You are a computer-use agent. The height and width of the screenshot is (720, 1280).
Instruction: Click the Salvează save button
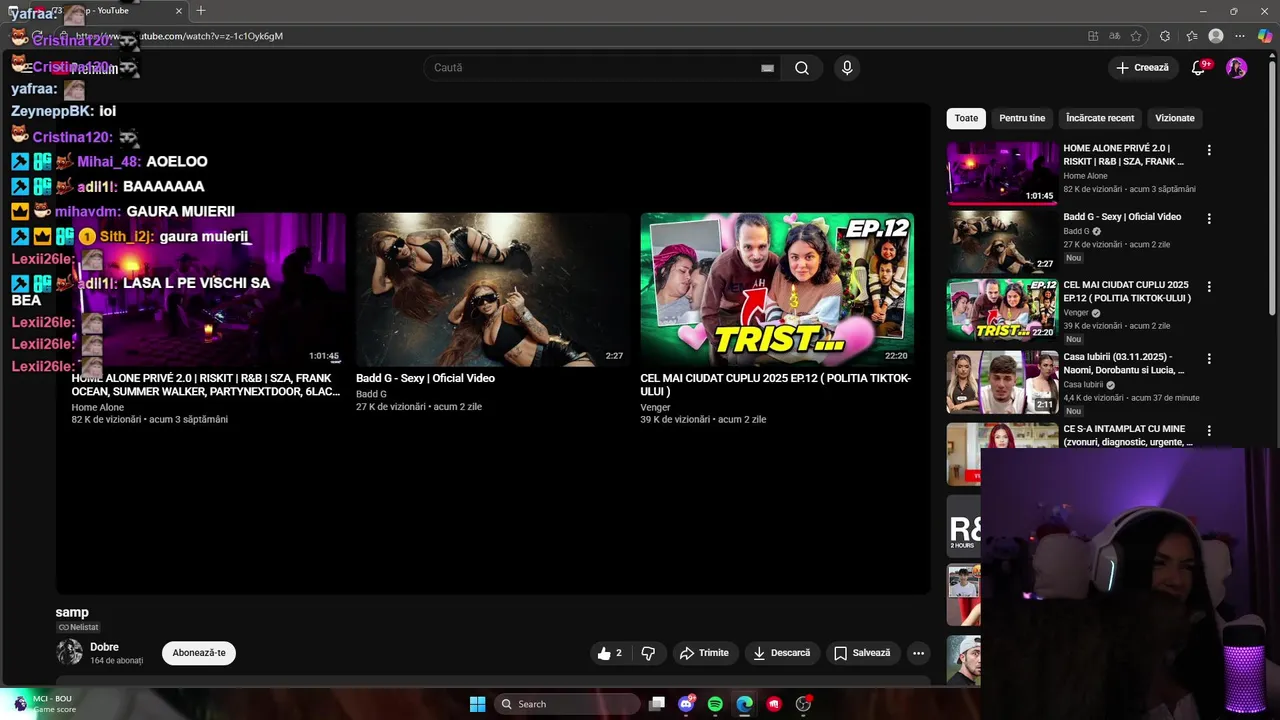point(862,653)
